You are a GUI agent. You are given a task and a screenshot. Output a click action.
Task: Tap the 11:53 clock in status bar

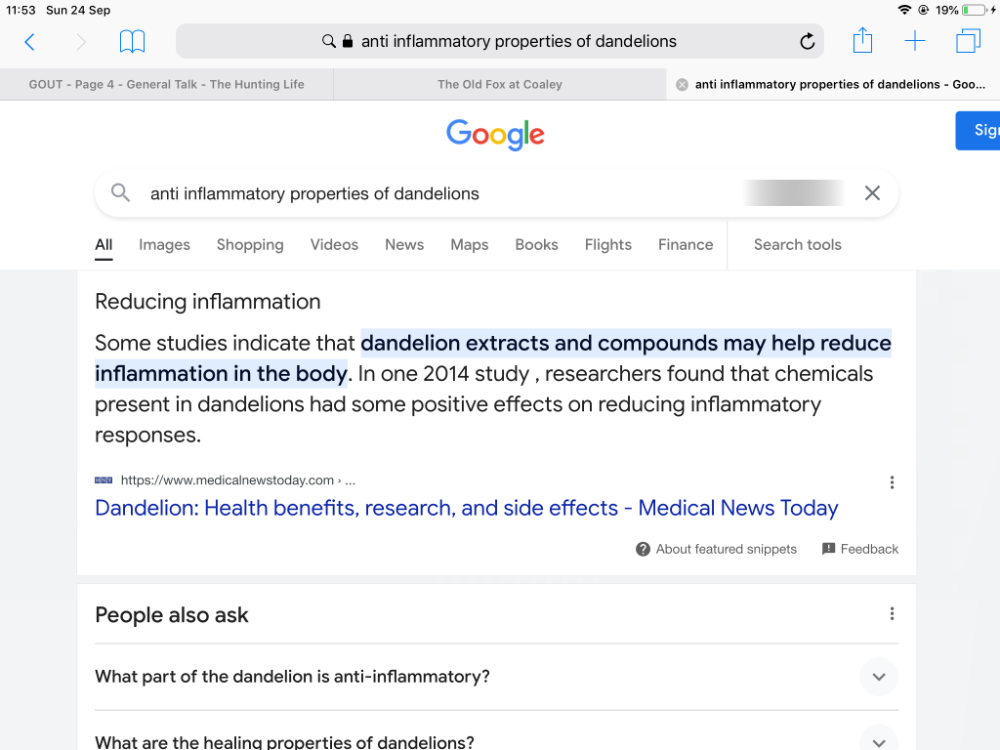click(20, 10)
